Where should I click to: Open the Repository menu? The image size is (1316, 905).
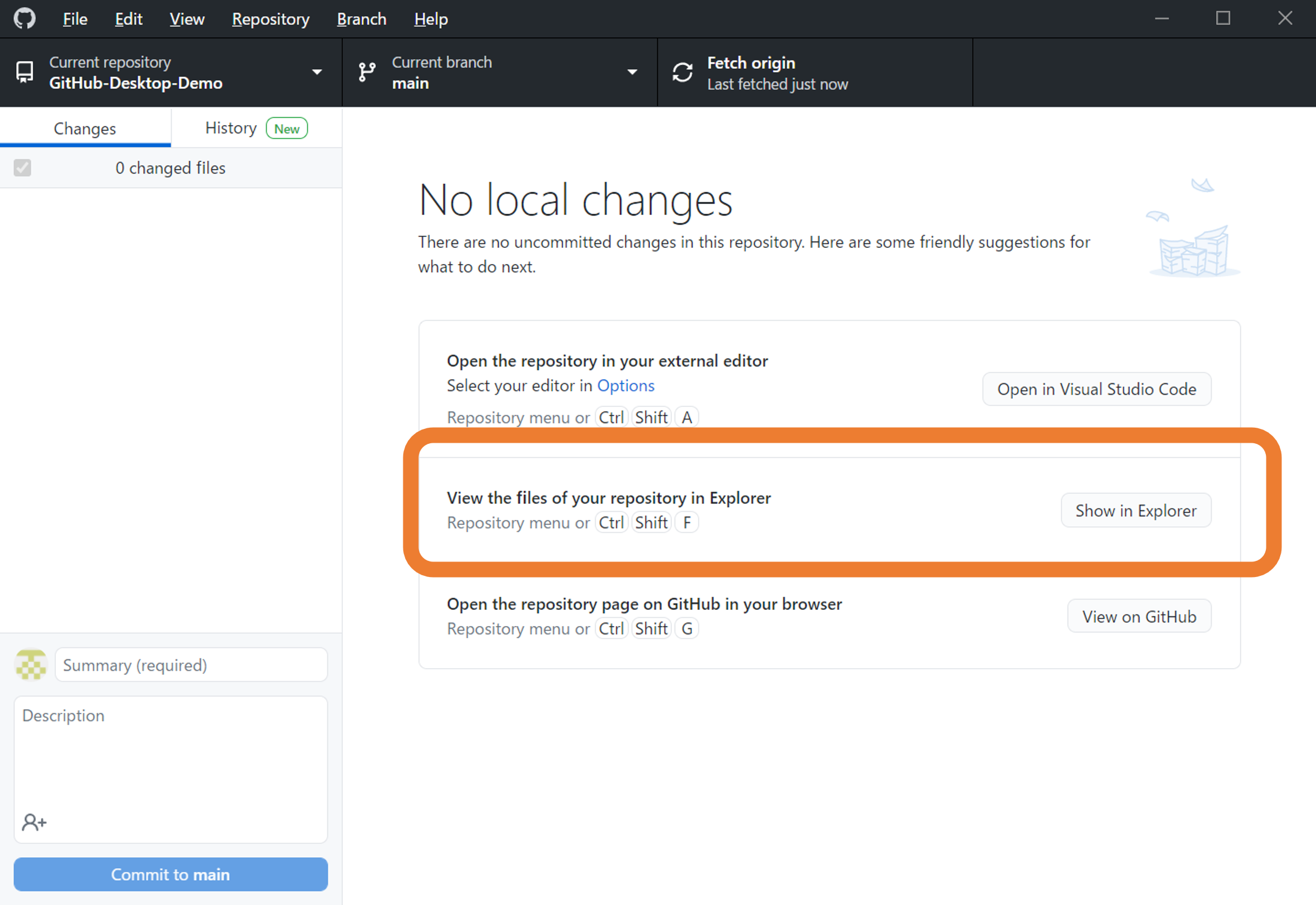tap(270, 19)
